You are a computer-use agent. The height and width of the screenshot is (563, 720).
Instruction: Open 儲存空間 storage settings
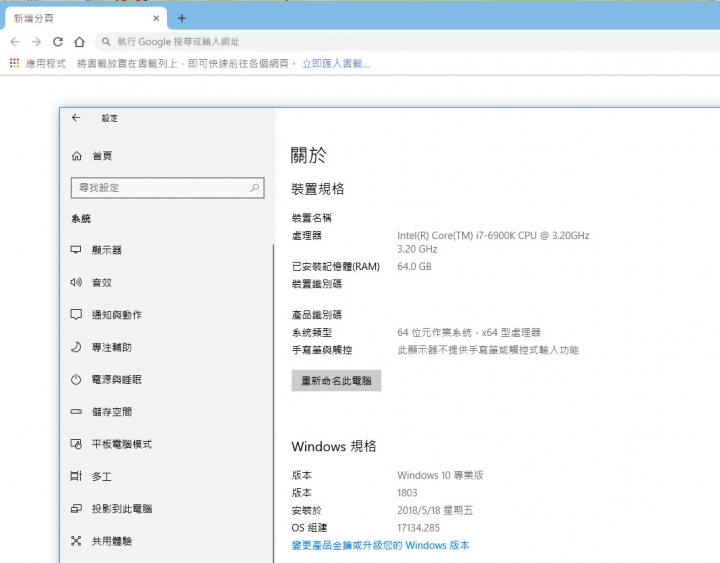click(x=101, y=412)
